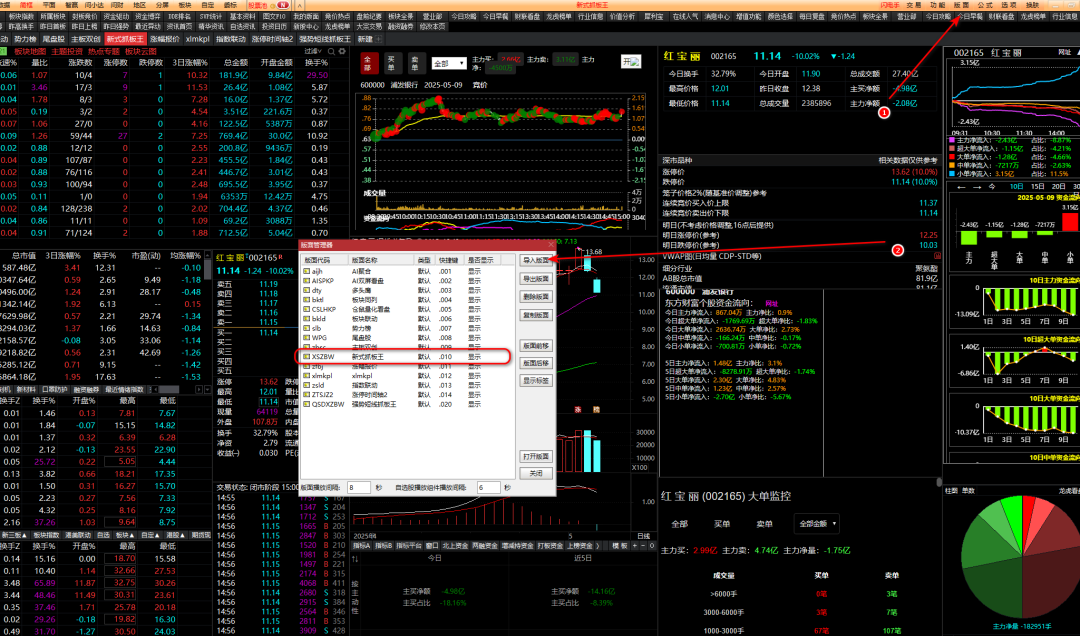Open the 交易 menu in title bar

[x=913, y=5]
